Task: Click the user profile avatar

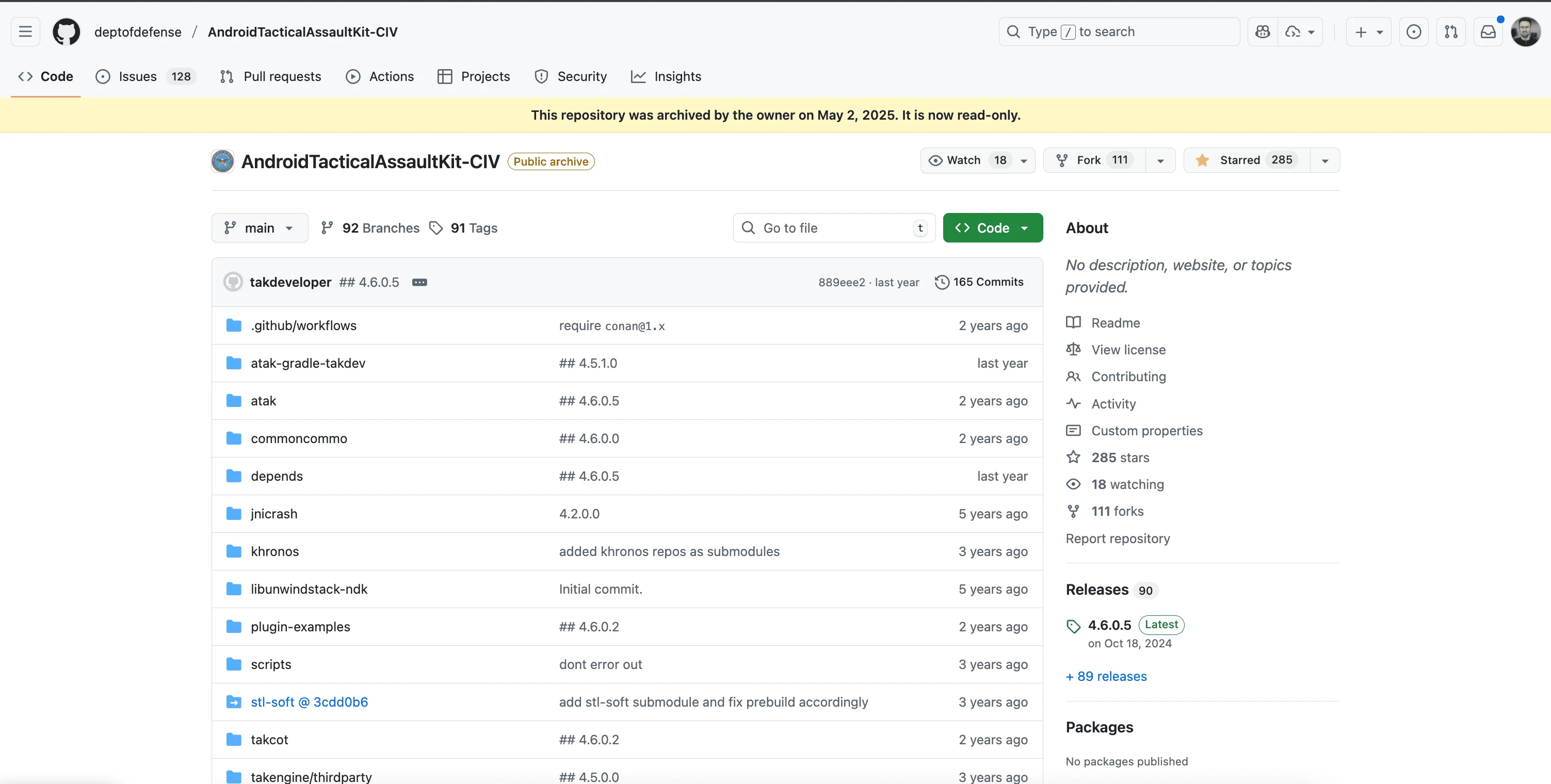Action: coord(1526,32)
